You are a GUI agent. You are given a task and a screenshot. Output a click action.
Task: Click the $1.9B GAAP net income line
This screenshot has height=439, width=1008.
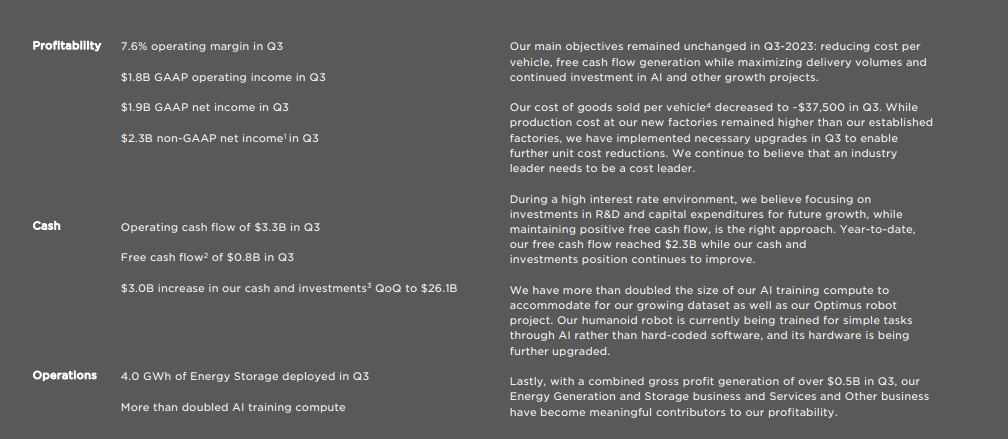point(204,107)
